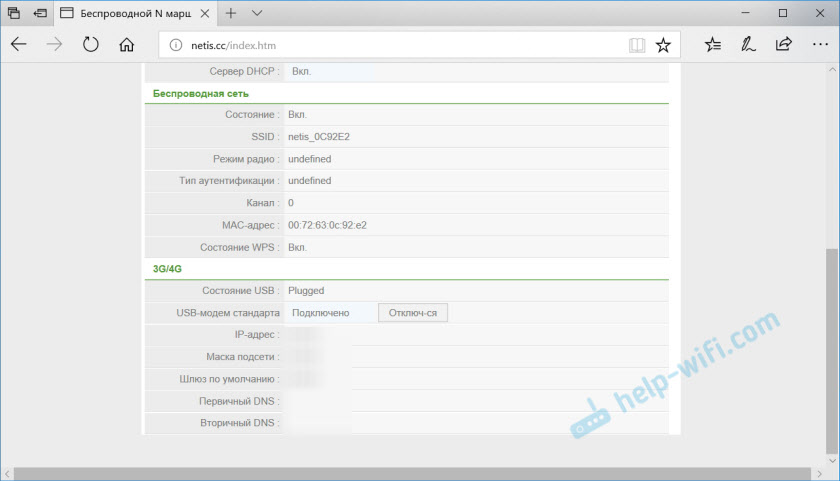840x481 pixels.
Task: Show site information icon in address bar
Action: coord(175,45)
